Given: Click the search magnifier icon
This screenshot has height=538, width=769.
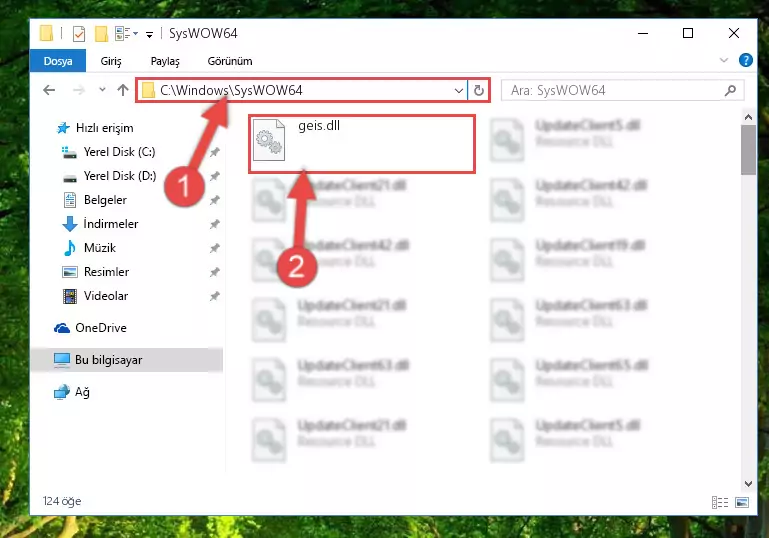Looking at the screenshot, I should (730, 90).
